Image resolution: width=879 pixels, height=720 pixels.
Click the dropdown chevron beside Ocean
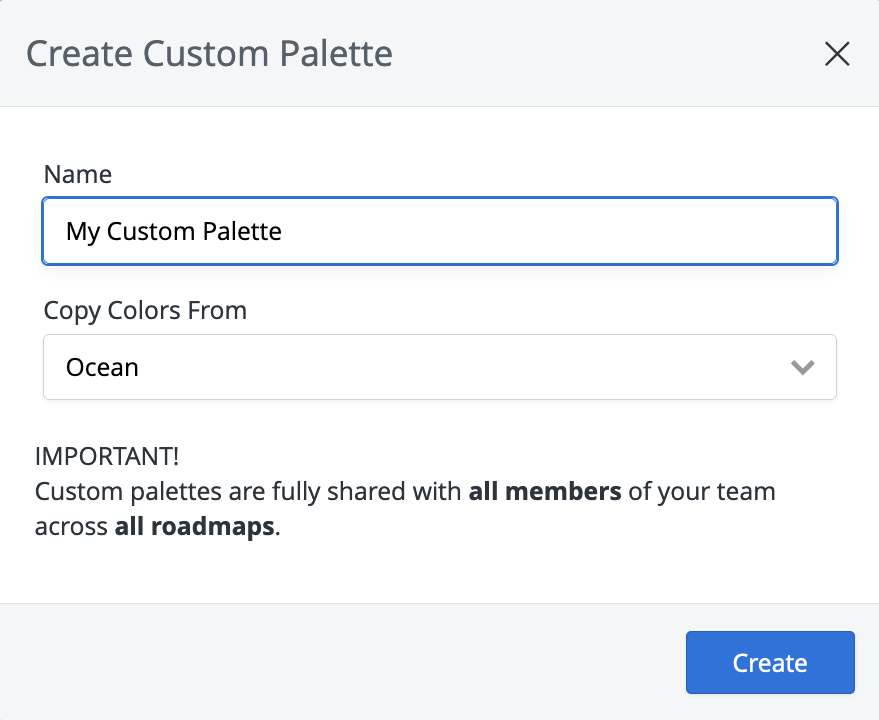pyautogui.click(x=803, y=367)
